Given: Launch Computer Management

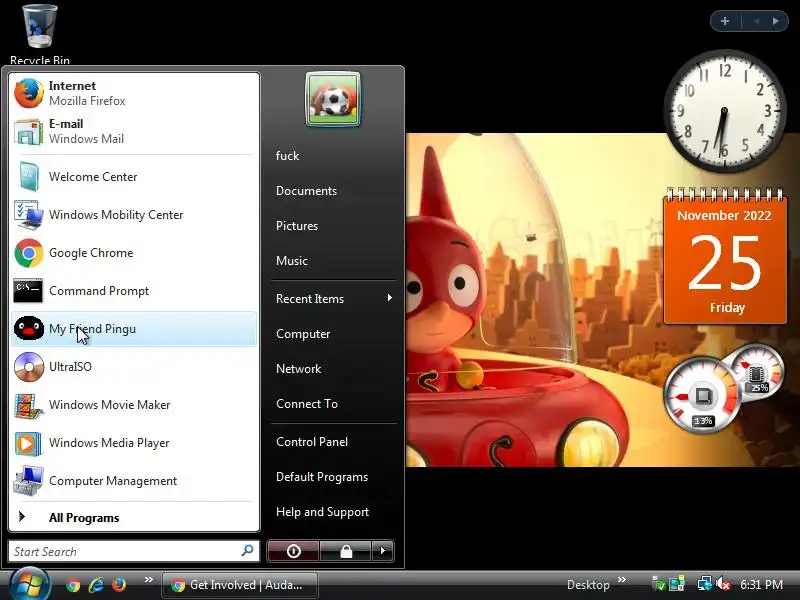Looking at the screenshot, I should (x=134, y=481).
